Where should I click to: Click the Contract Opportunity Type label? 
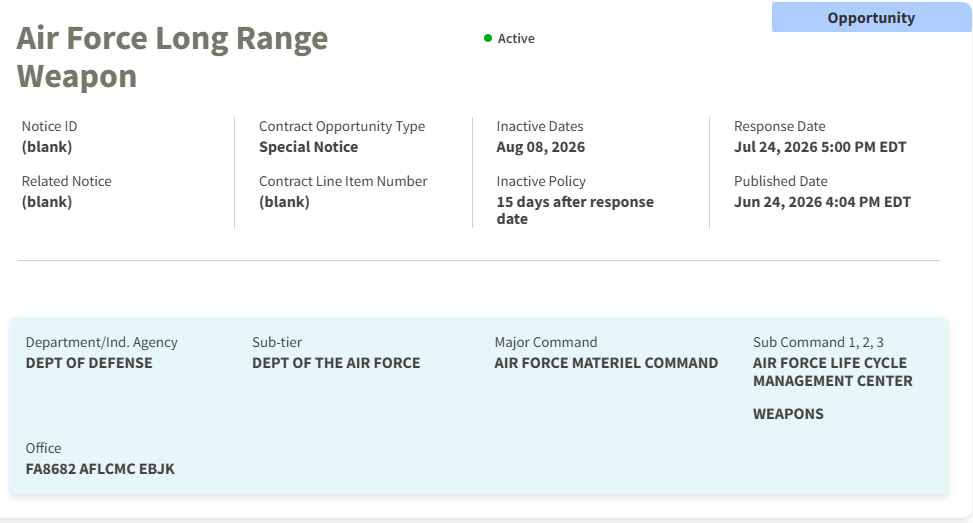[342, 126]
